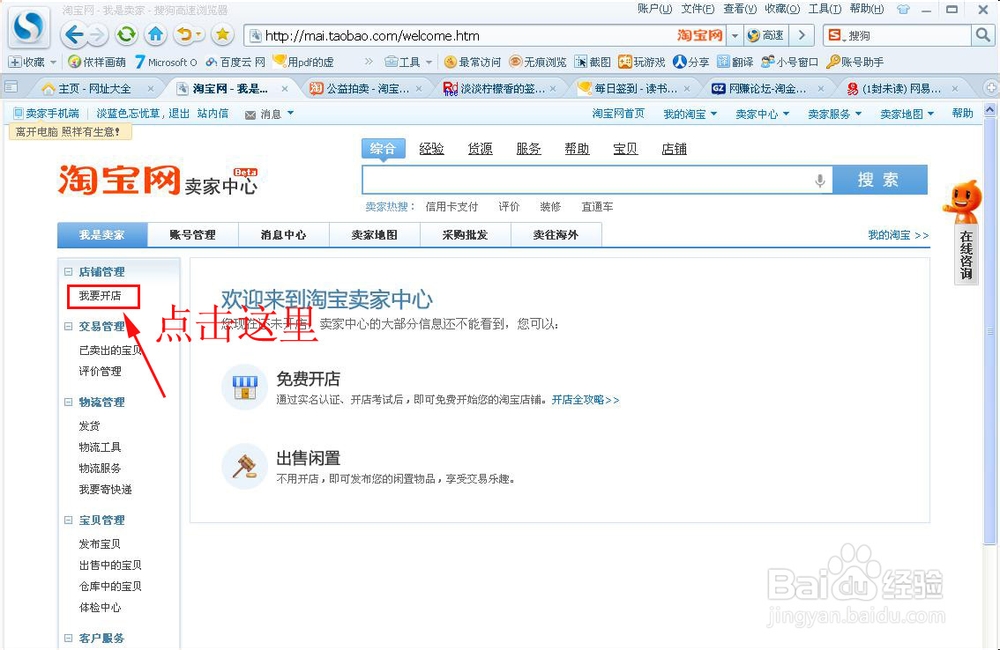1000x650 pixels.
Task: Switch to 卖往海外 tab
Action: point(556,235)
